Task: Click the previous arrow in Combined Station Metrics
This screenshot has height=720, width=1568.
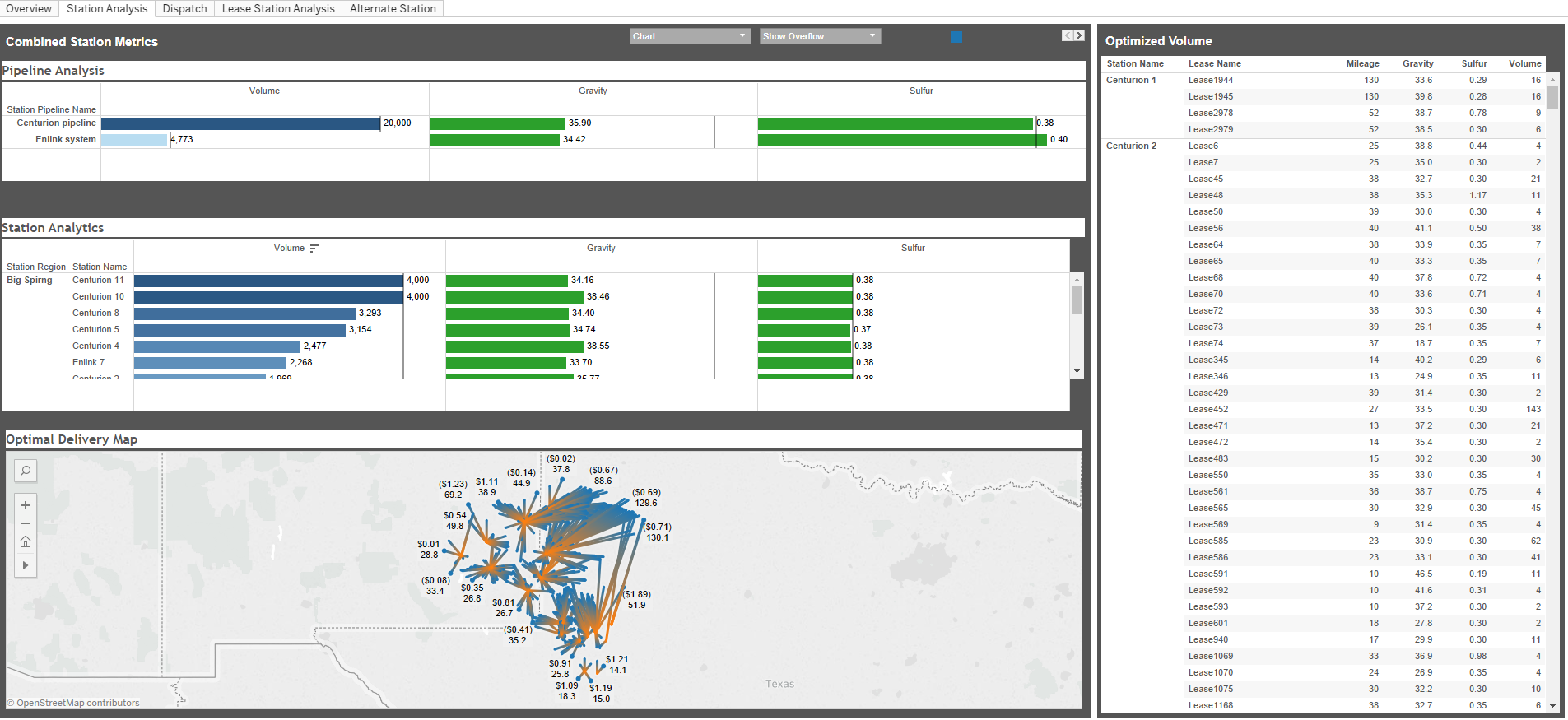Action: (x=1068, y=35)
